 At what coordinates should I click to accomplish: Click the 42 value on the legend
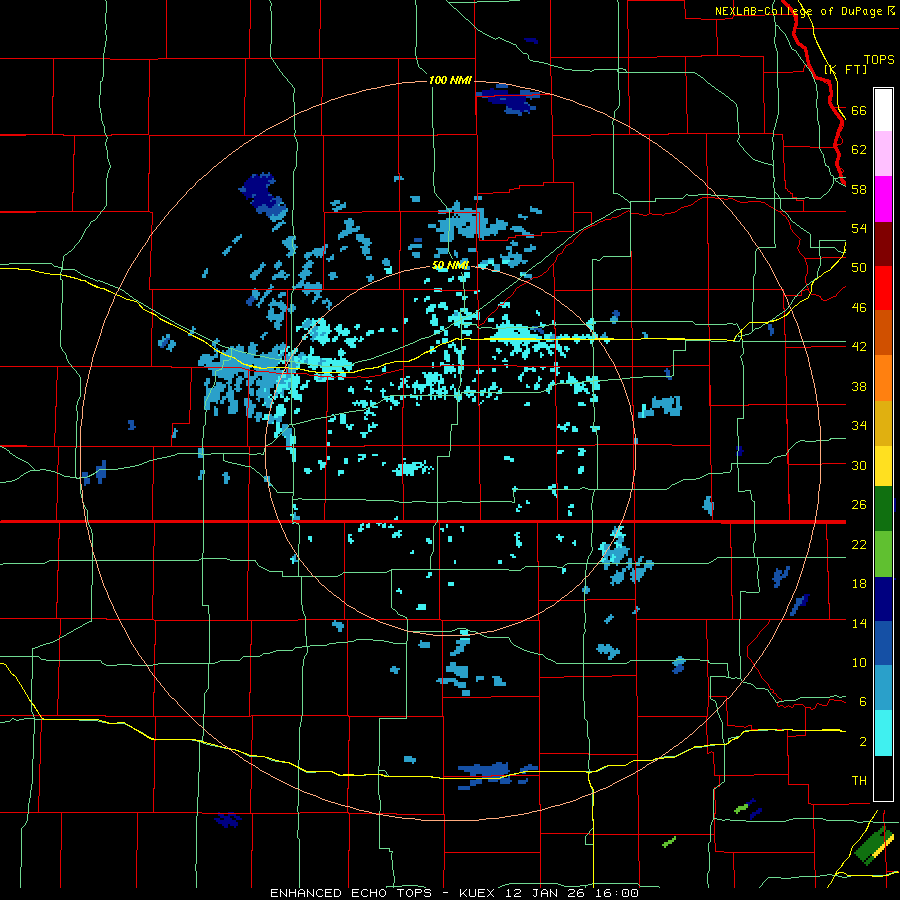click(x=859, y=347)
